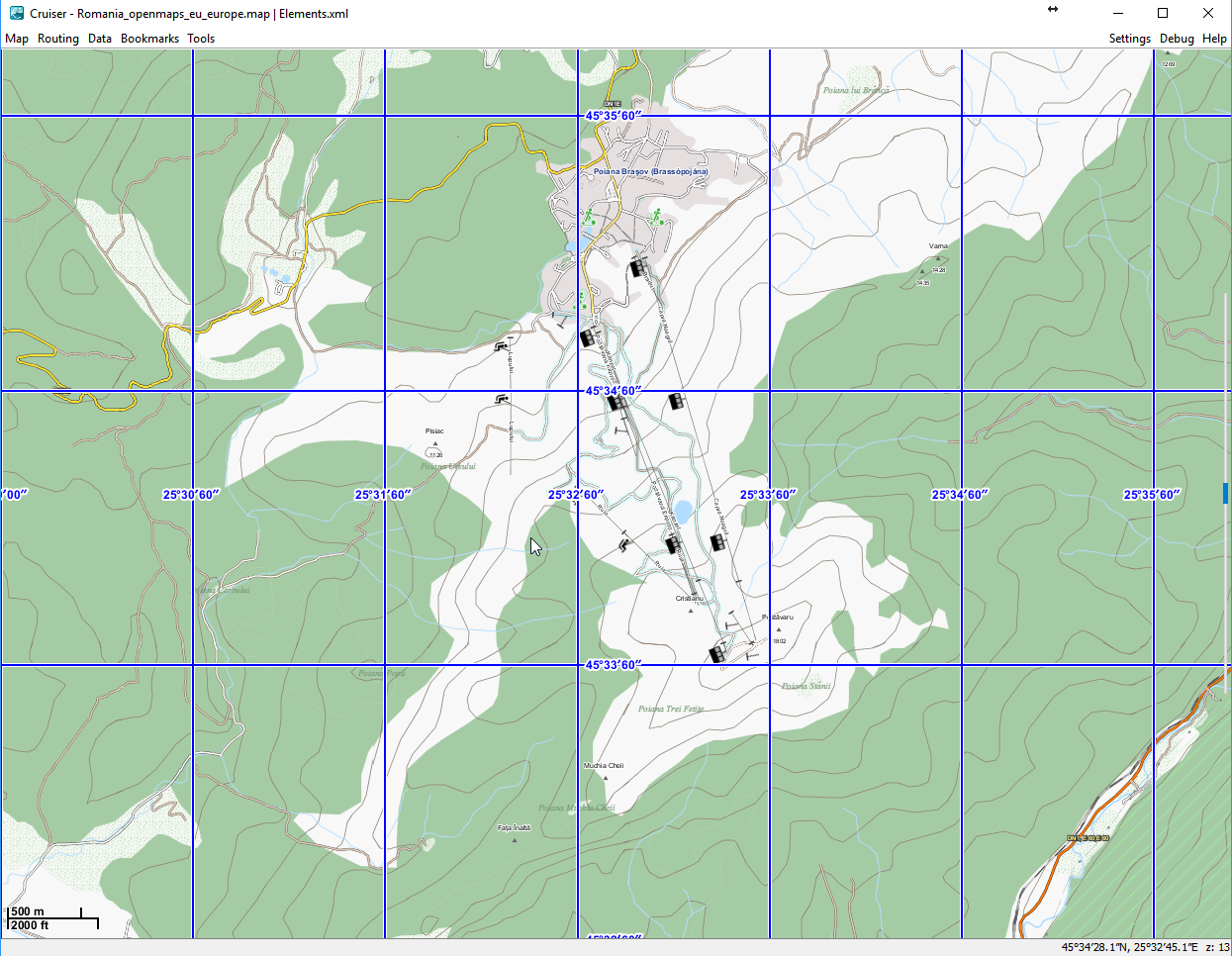The height and width of the screenshot is (956, 1232).
Task: Click the Cruiser app icon in title bar
Action: 16,13
